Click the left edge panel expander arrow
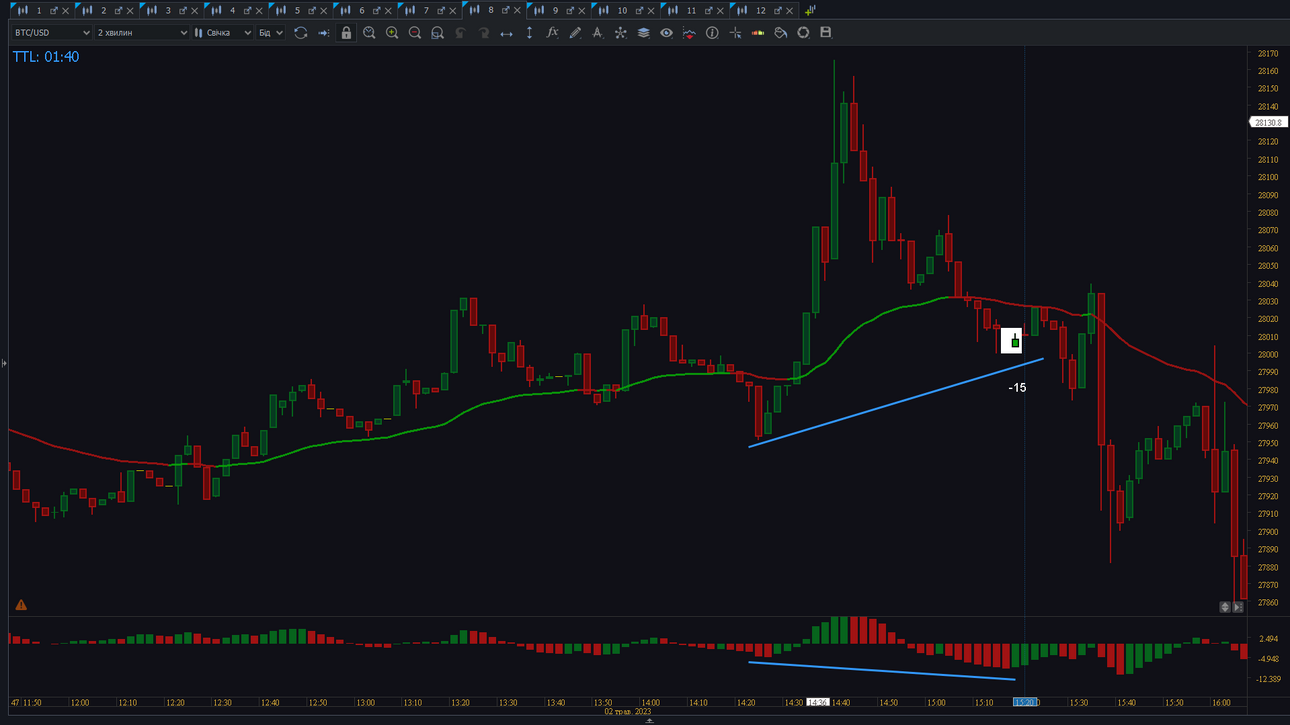1290x725 pixels. (x=4, y=363)
